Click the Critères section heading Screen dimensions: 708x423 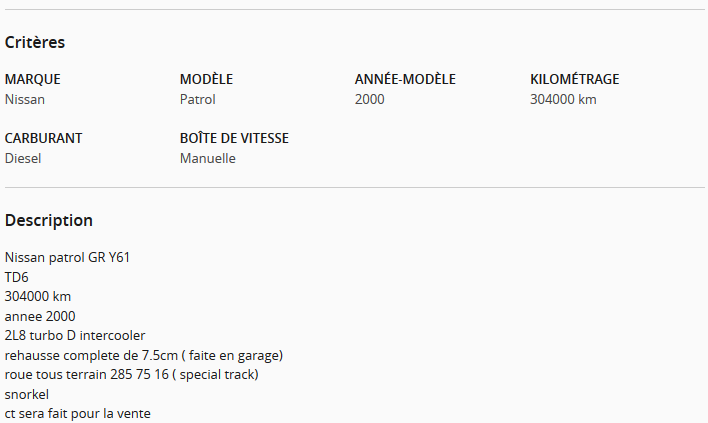point(35,42)
